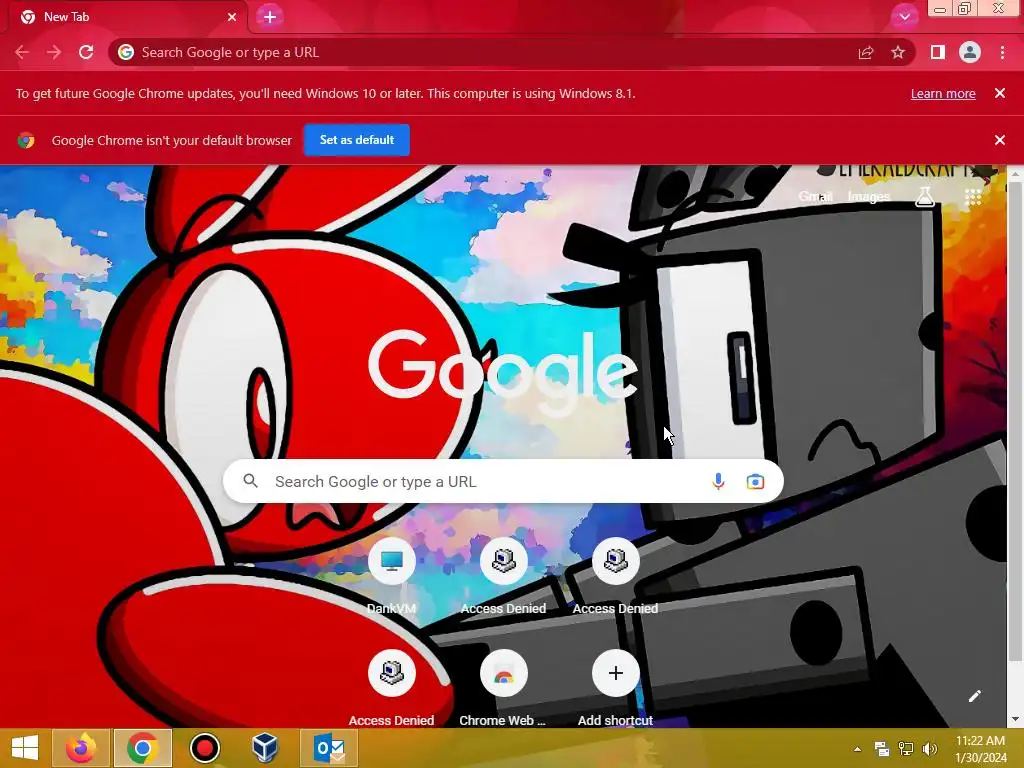Customize this page with the pencil icon
The image size is (1024, 768).
974,696
